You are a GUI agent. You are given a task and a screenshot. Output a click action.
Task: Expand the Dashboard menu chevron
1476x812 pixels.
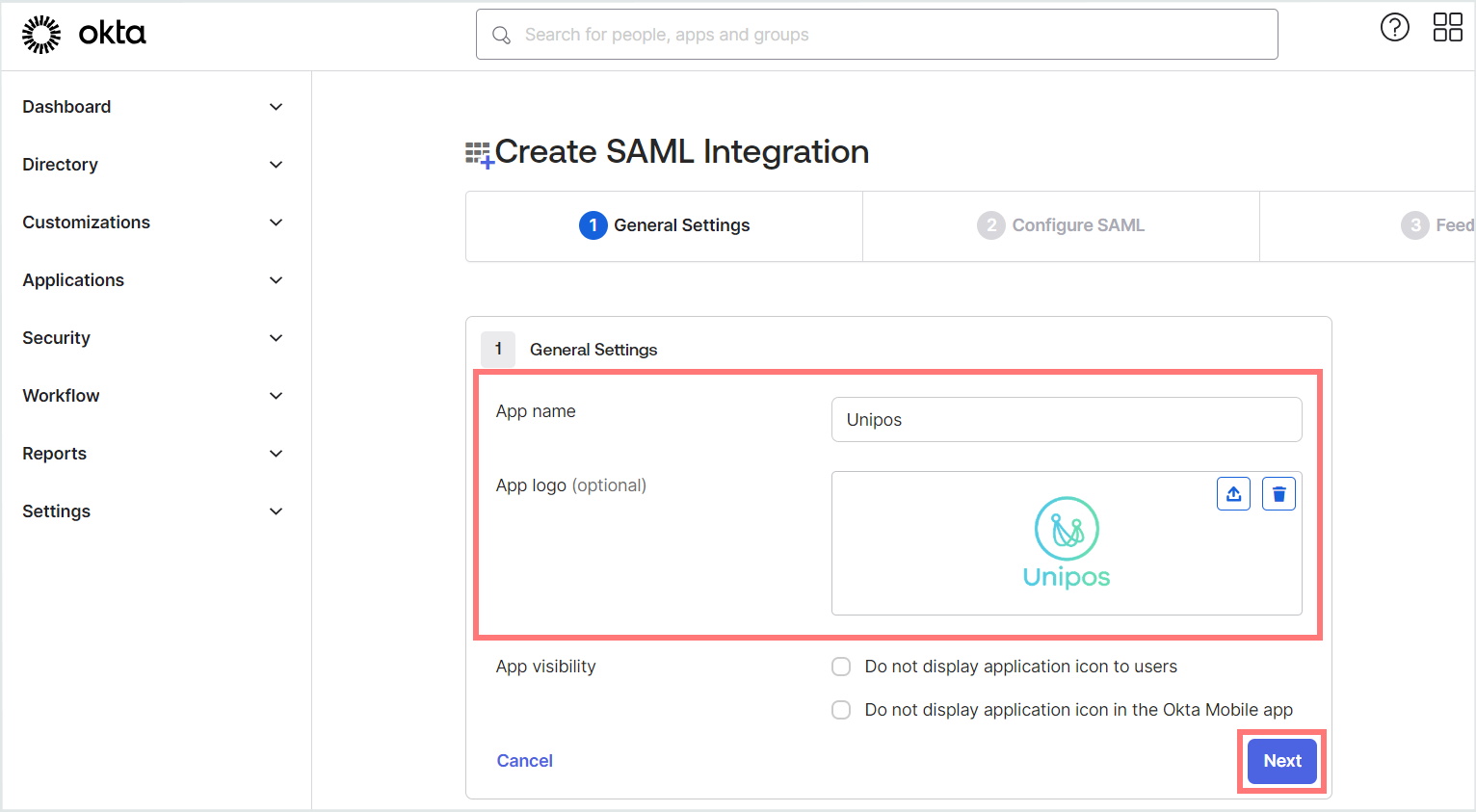[x=276, y=107]
